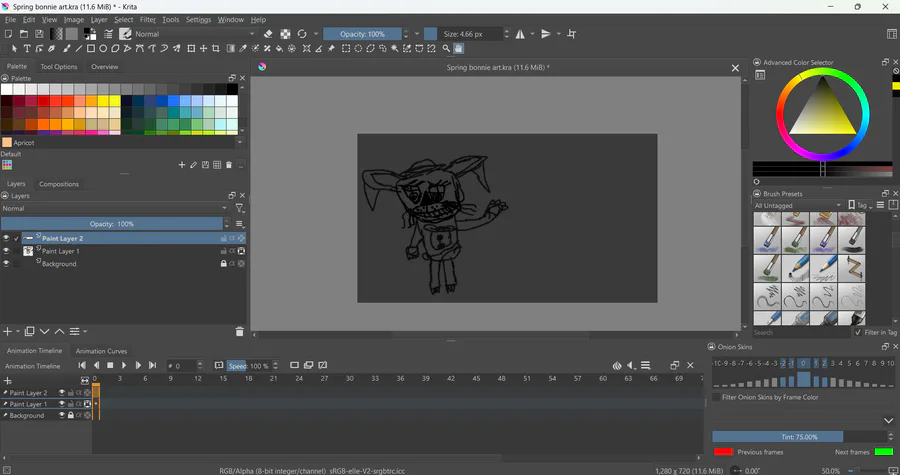Open the Layer menu
Screen dimensions: 900x475
point(99,20)
